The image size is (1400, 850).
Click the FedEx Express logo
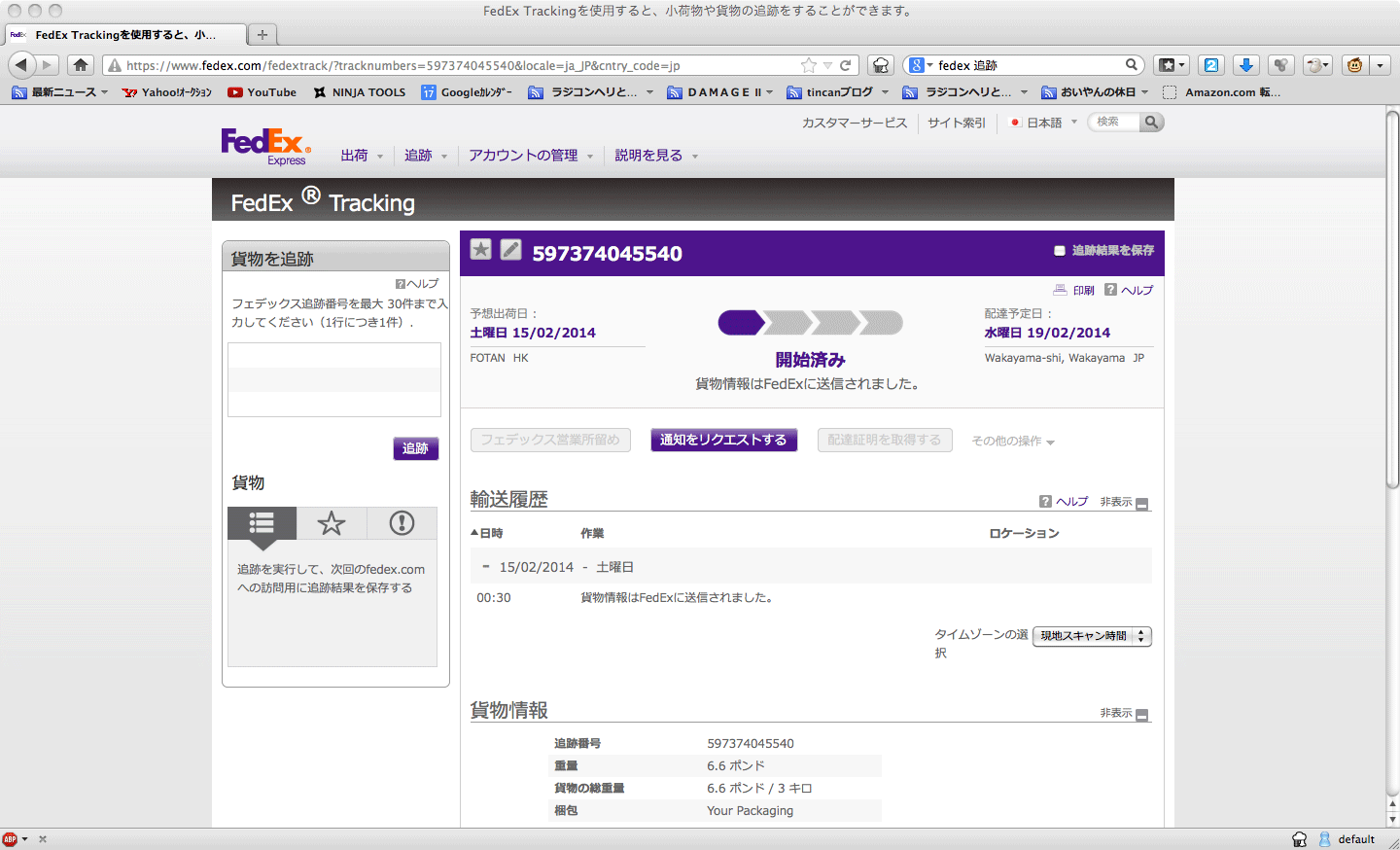tap(265, 147)
